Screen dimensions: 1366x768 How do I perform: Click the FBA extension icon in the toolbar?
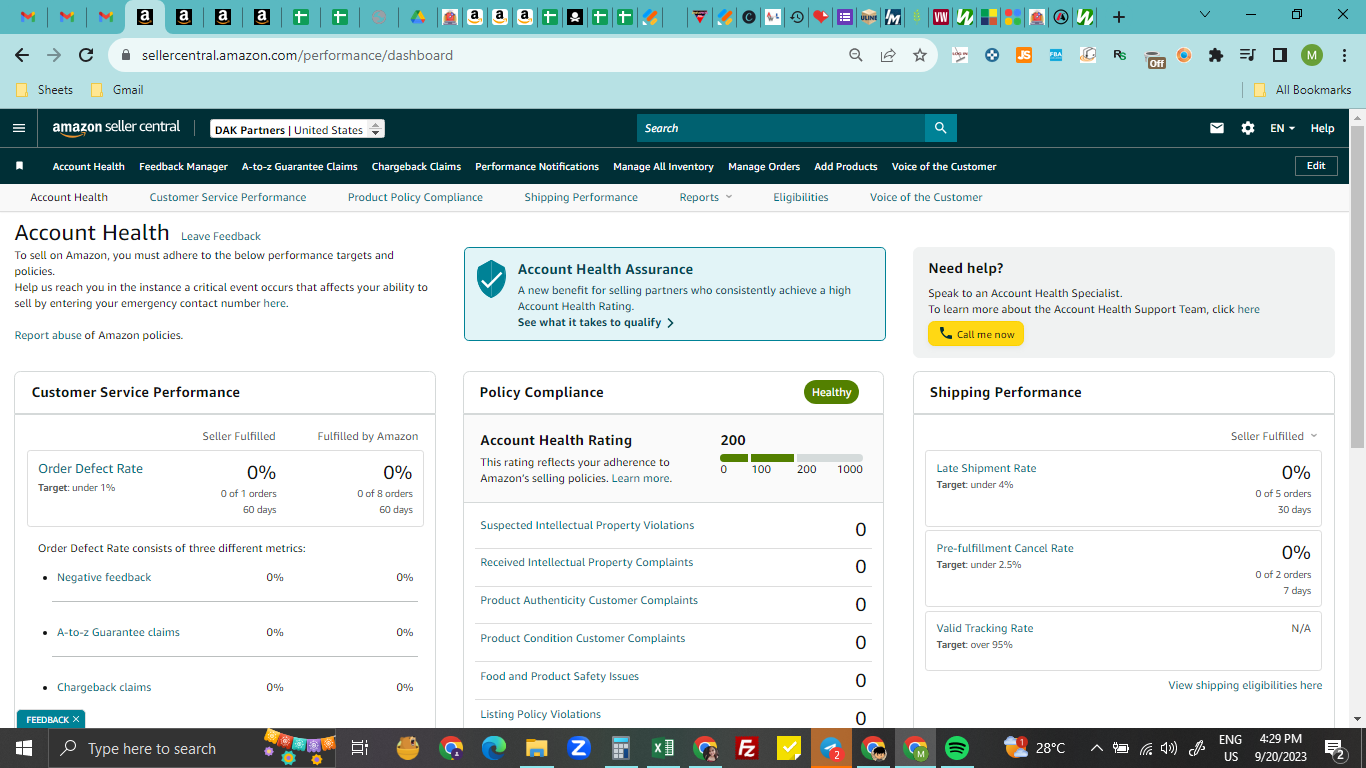1056,56
